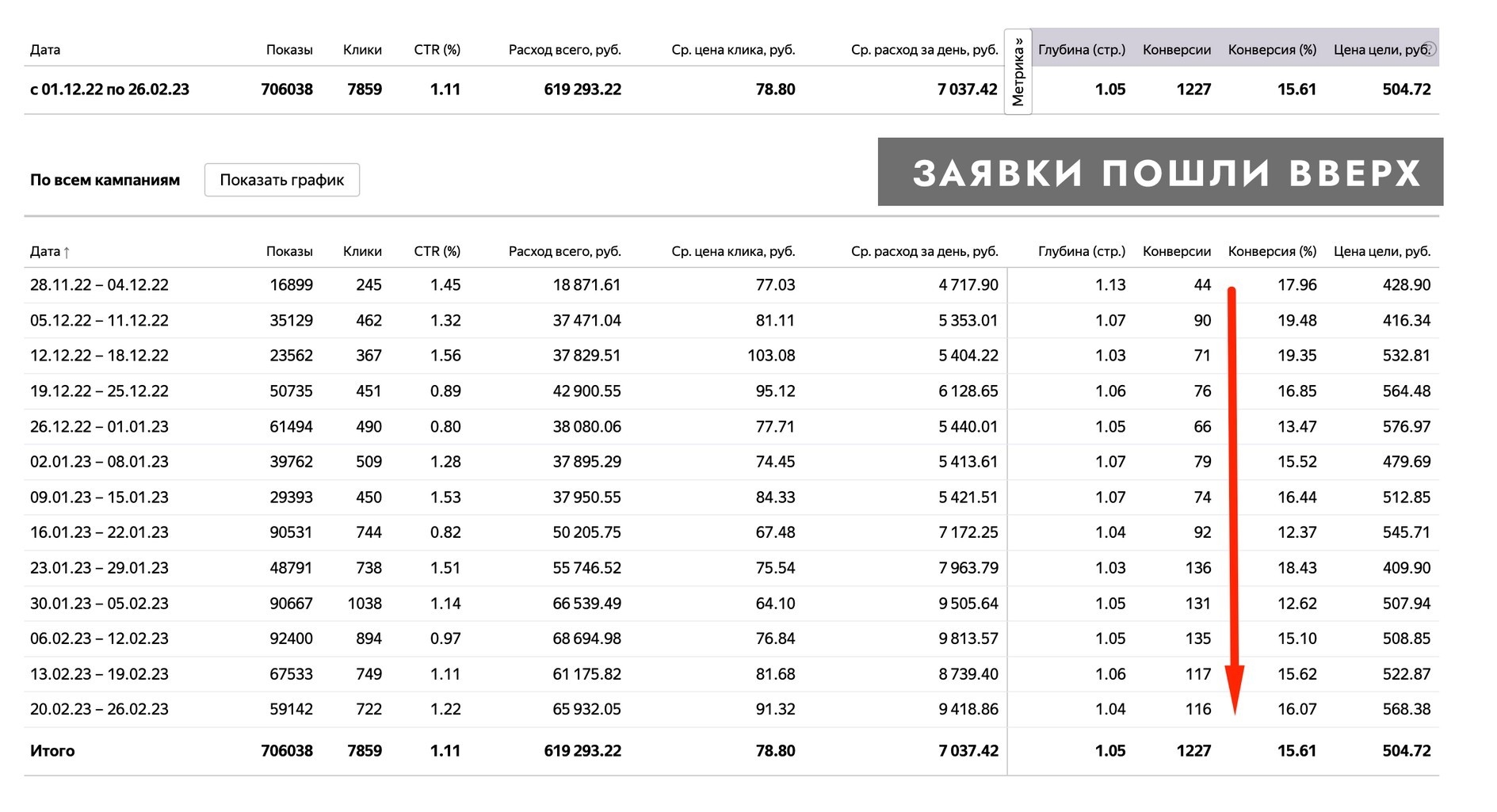Click CTR (%) header in detailed table
This screenshot has height=812, width=1497.
tap(437, 251)
